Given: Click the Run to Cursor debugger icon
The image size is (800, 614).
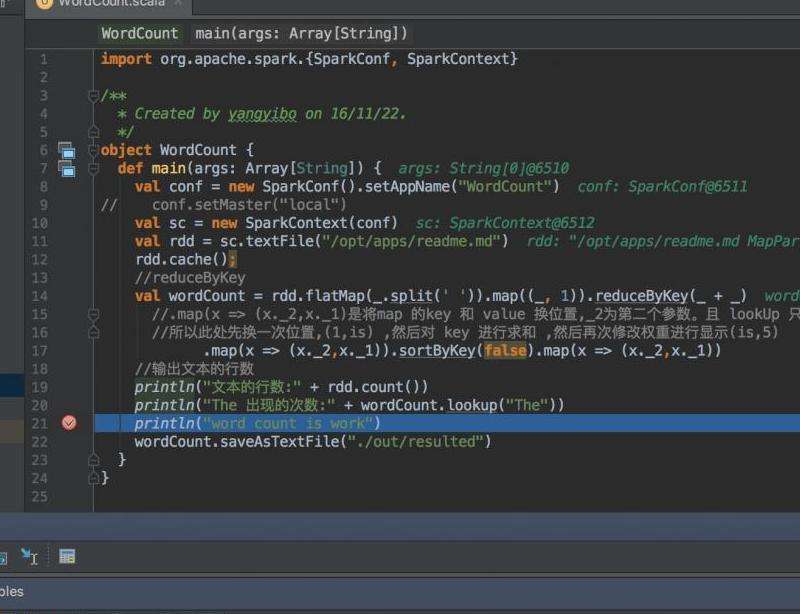Looking at the screenshot, I should tap(29, 557).
